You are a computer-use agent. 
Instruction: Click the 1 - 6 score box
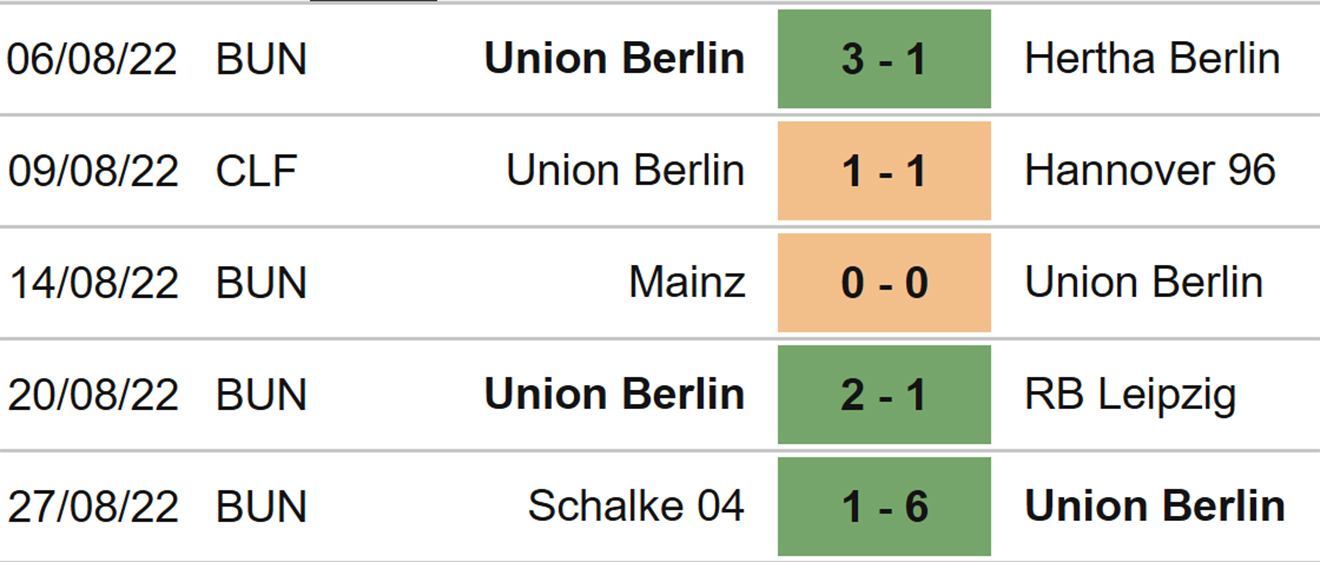(884, 507)
